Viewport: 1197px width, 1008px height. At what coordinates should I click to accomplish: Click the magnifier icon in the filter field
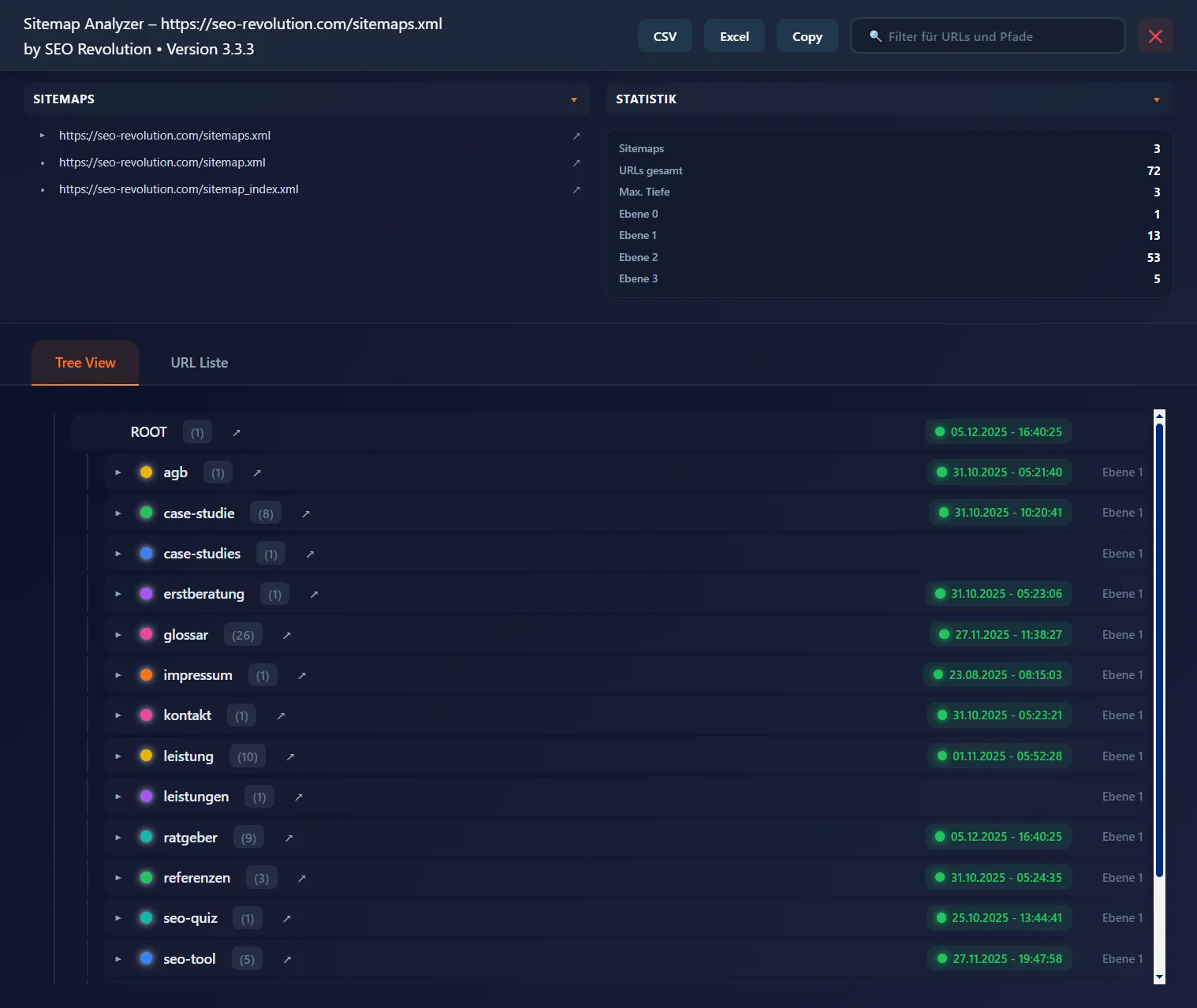click(875, 35)
